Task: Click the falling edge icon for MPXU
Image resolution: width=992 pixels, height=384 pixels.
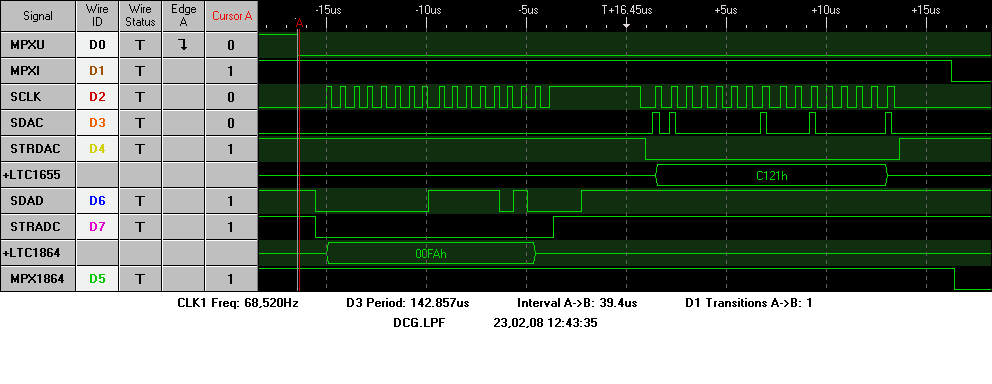Action: (183, 45)
